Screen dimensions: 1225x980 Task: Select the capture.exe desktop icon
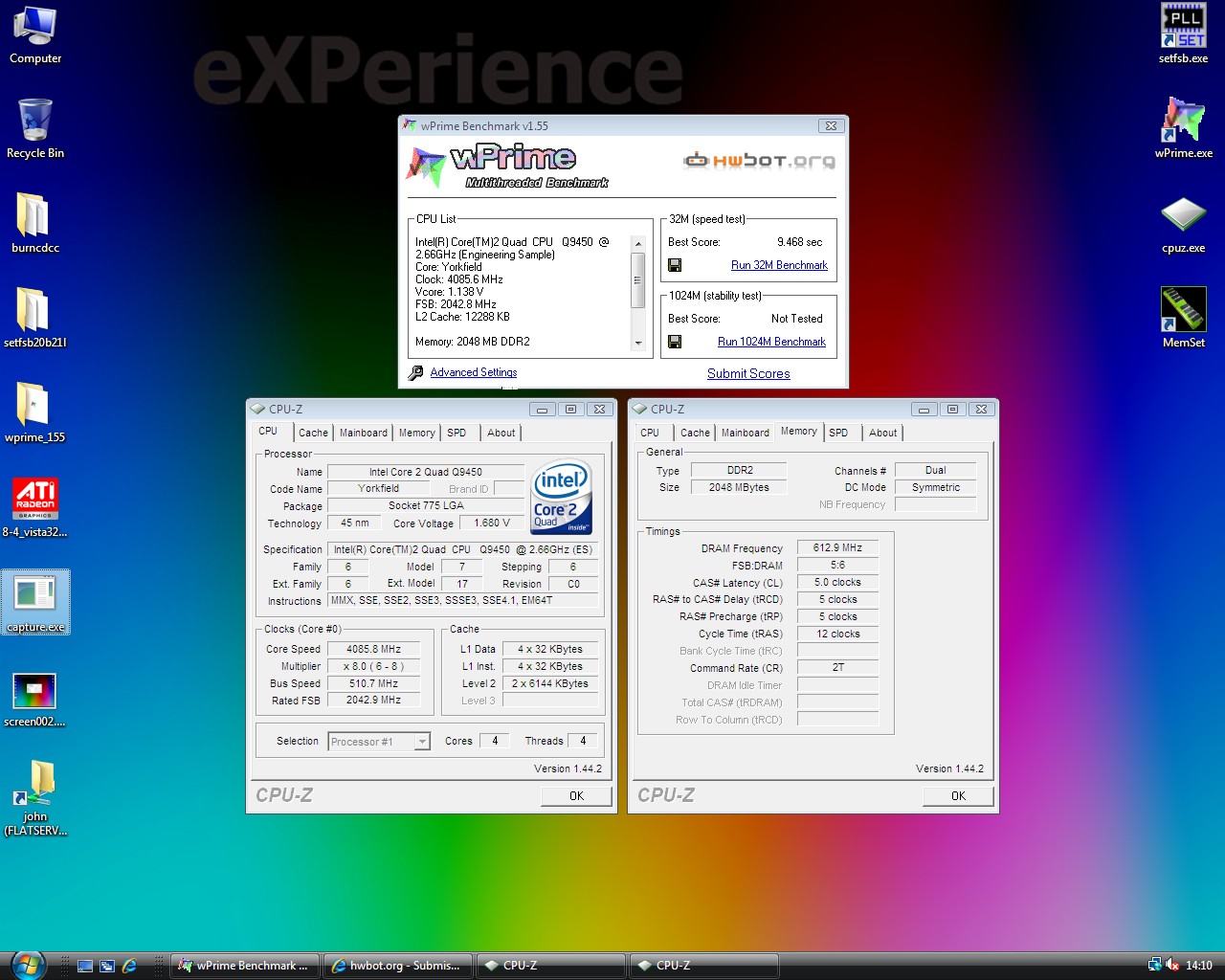click(35, 602)
